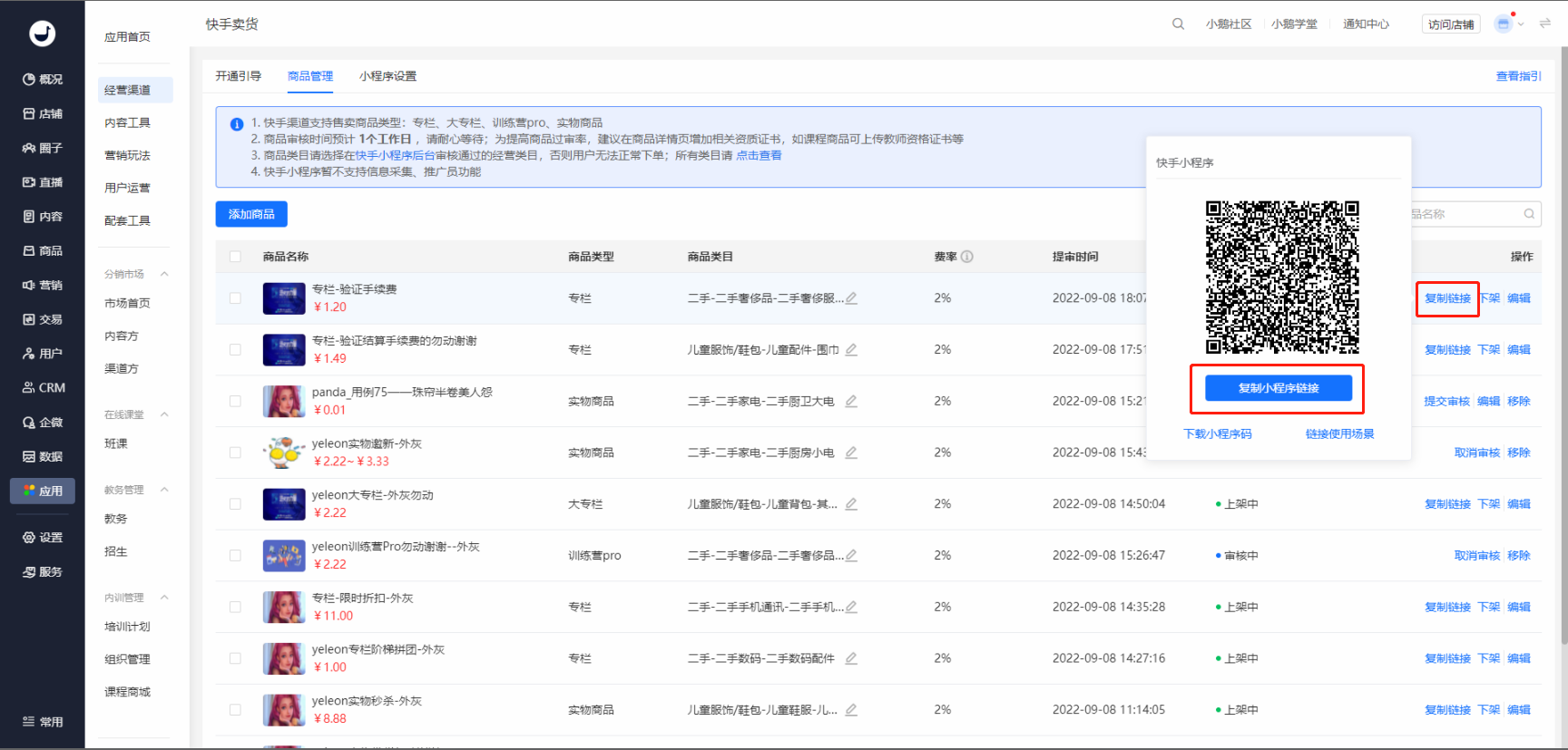
Task: Click the blue 复制小程序链接 button
Action: pos(1278,388)
